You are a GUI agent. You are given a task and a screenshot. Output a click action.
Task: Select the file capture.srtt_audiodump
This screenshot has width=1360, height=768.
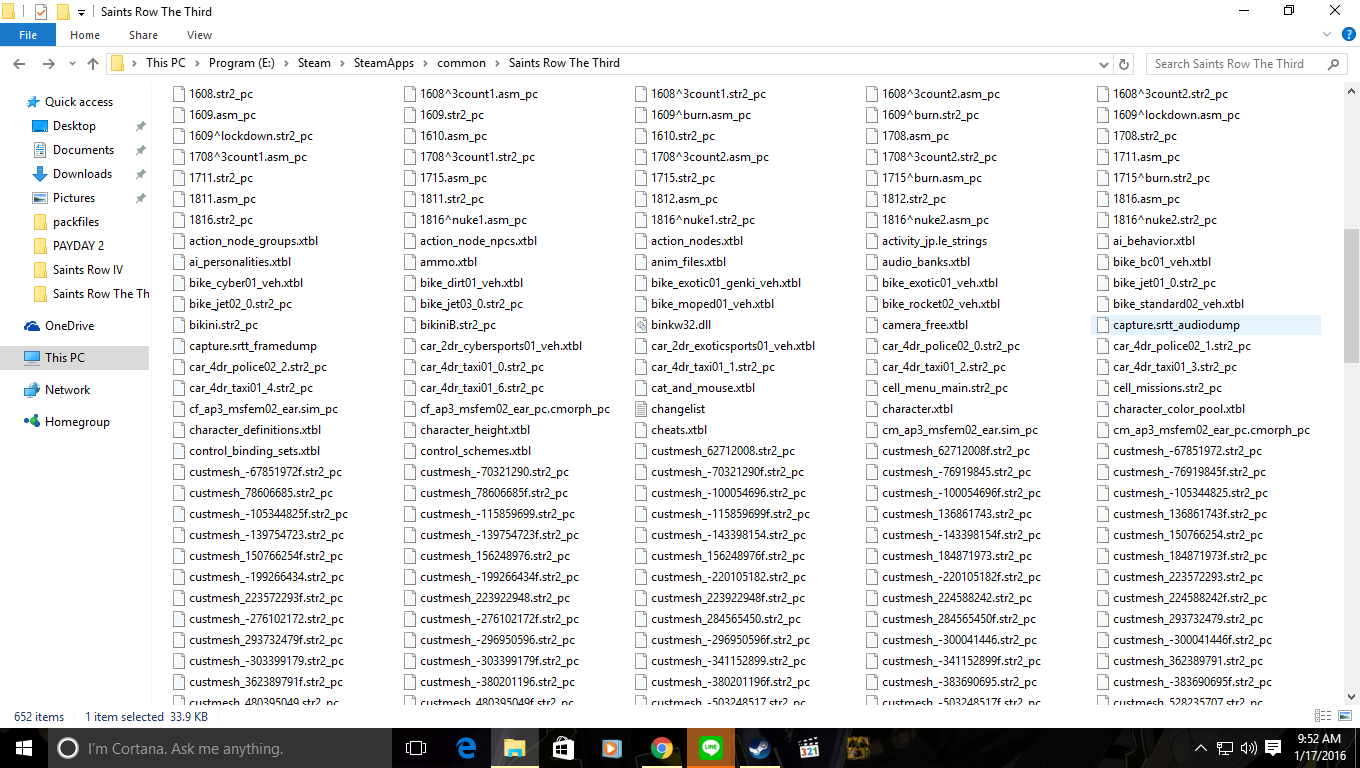click(x=1176, y=325)
